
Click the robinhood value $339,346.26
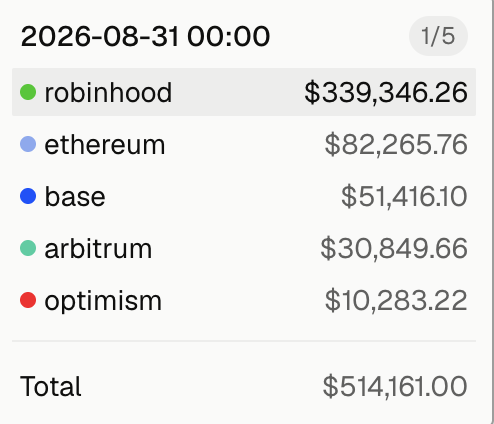[x=386, y=93]
